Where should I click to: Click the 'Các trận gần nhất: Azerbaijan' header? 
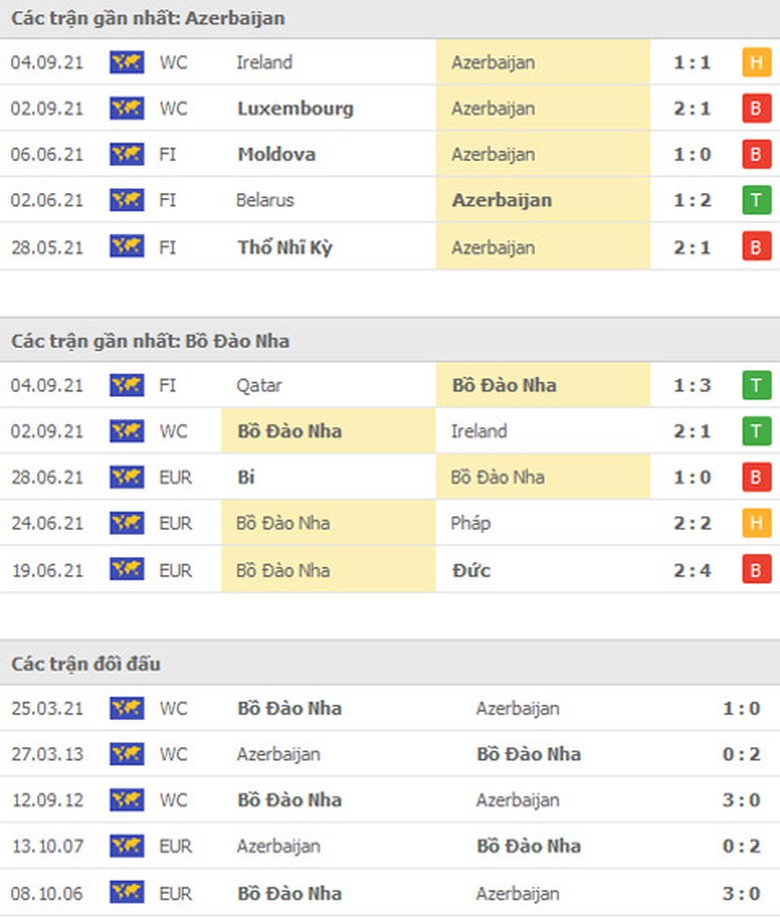click(148, 18)
